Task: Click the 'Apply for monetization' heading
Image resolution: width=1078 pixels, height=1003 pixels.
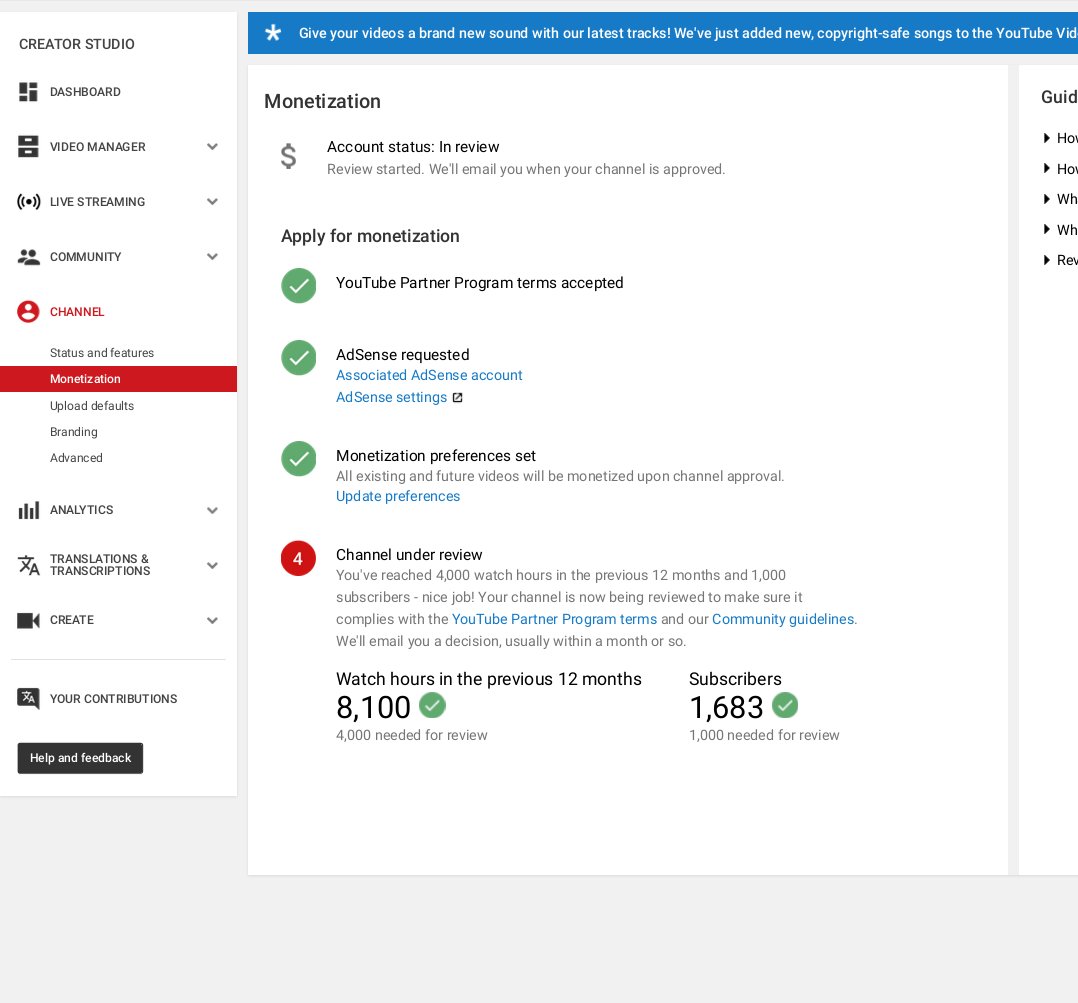Action: (x=370, y=236)
